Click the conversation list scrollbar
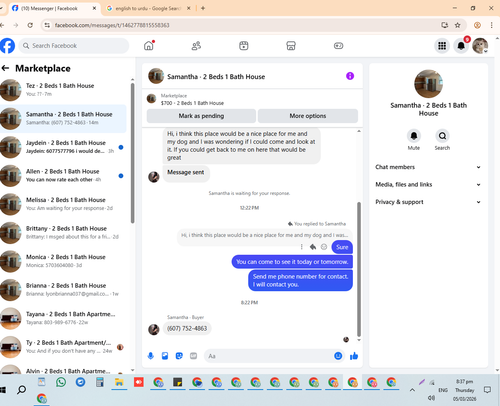Viewport: 500px width, 406px height. [132, 153]
